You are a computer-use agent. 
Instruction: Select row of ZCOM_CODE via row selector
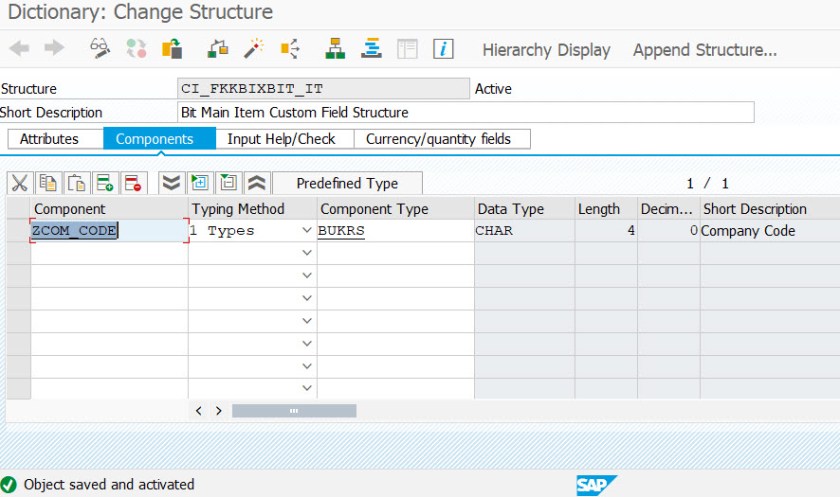coord(18,230)
